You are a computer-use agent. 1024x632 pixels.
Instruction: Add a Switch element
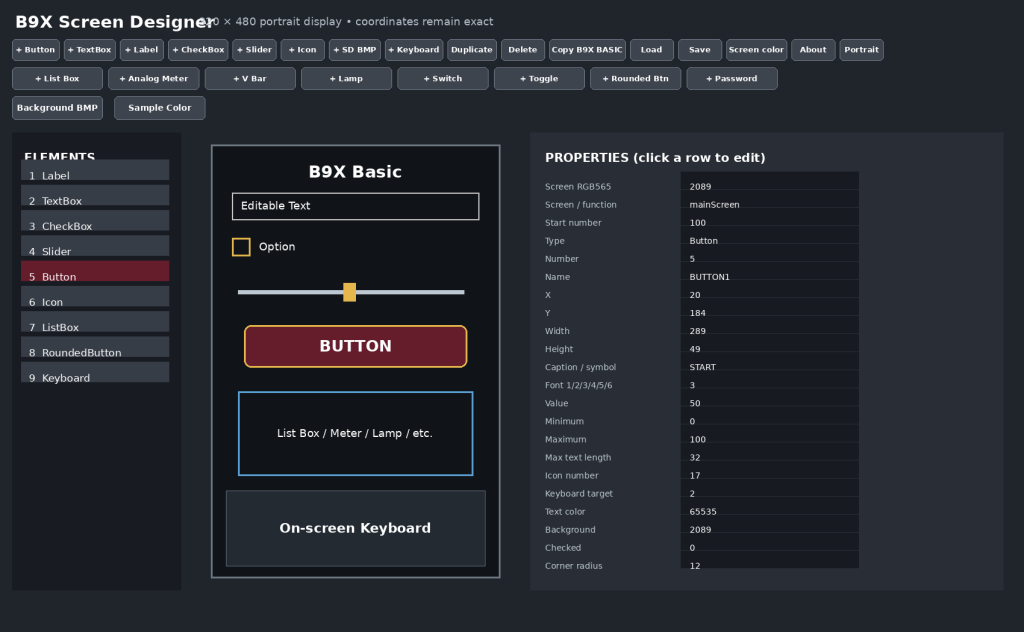pos(443,78)
